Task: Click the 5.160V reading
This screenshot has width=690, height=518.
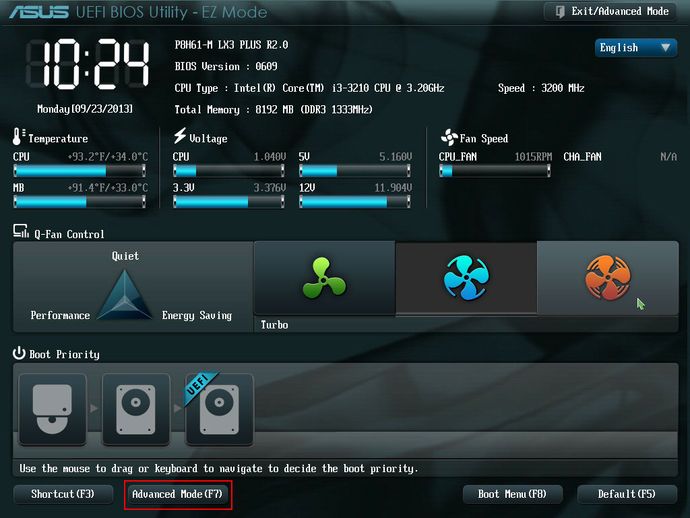Action: (x=396, y=157)
